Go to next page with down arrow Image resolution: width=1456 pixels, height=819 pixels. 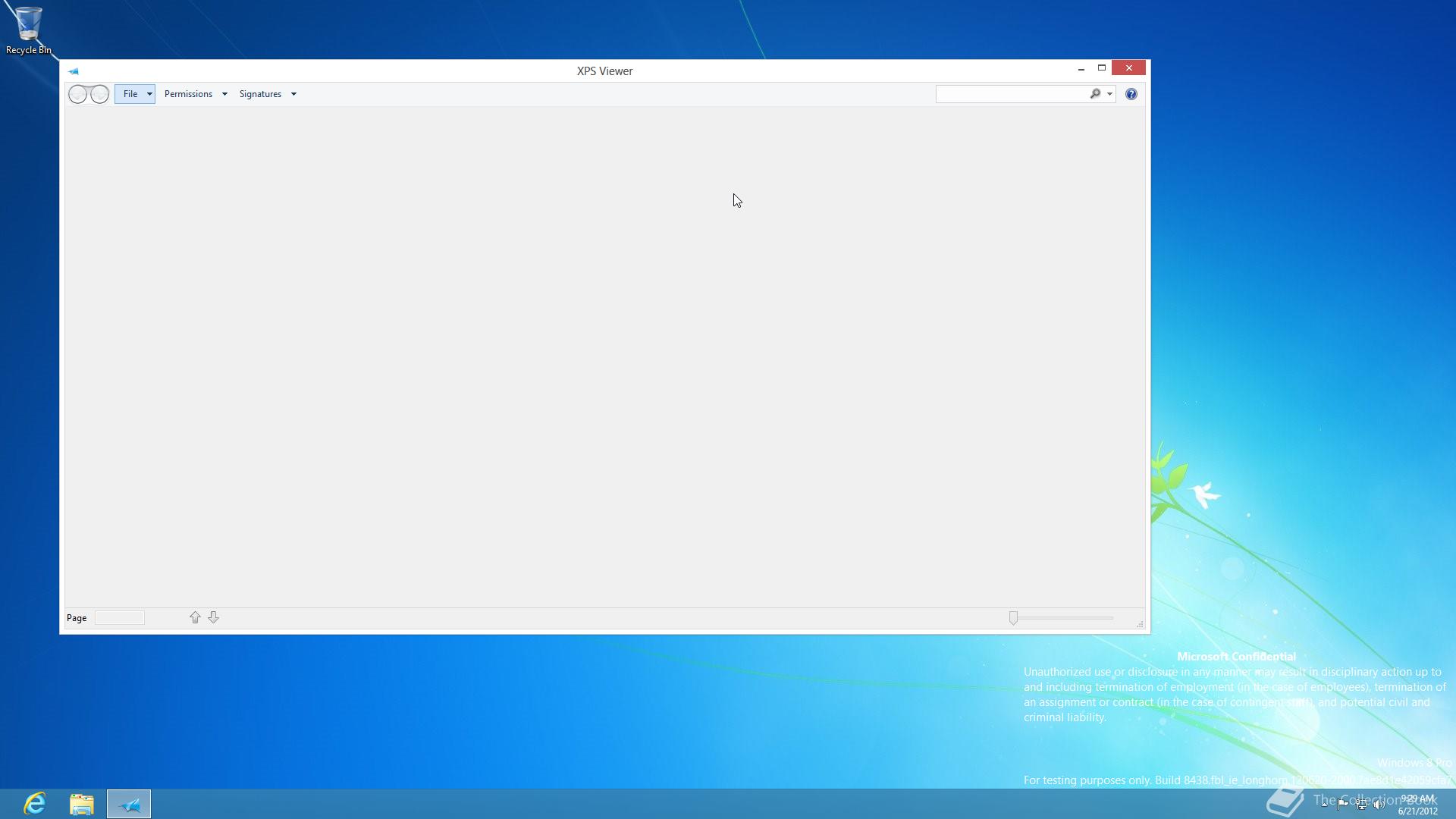click(213, 617)
